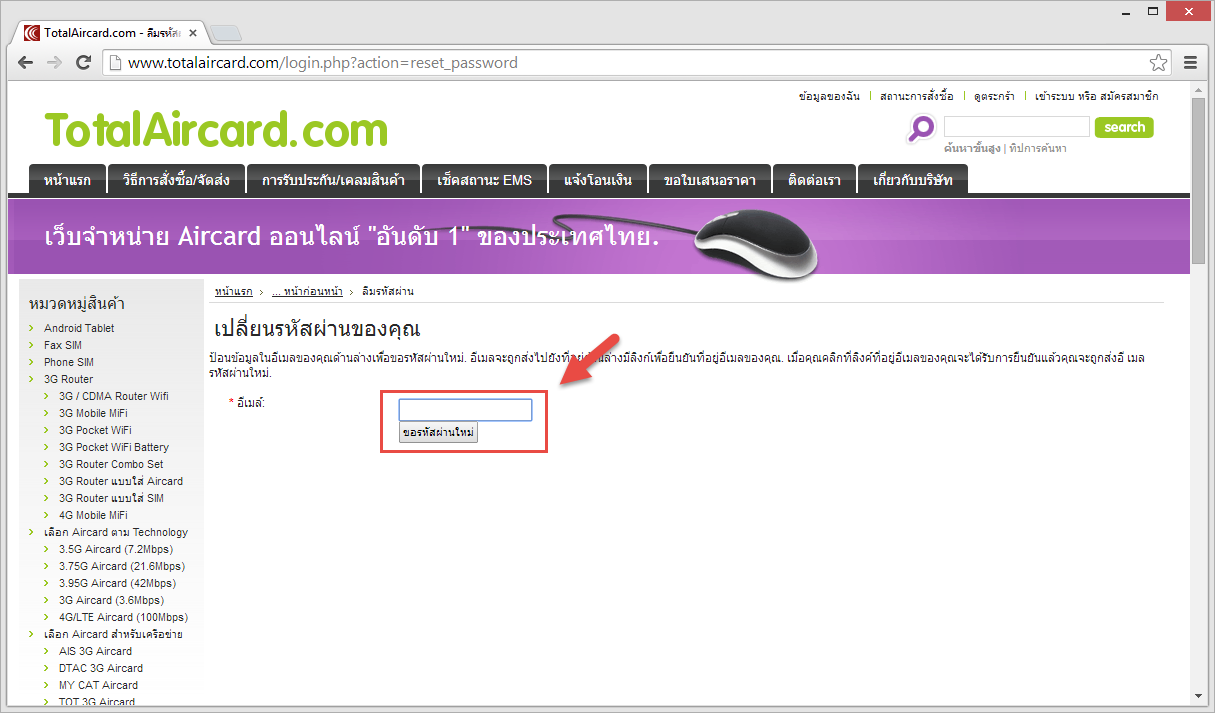Select 3.75G Aircard (21.6Mbps) subcategory
Viewport: 1215px width, 713px height.
click(122, 566)
